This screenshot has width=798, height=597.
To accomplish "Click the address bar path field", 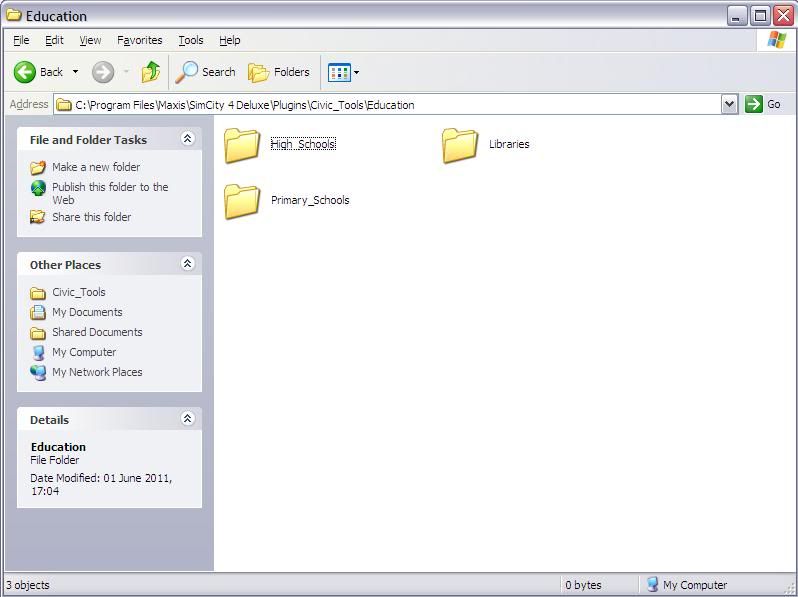I will coord(388,105).
